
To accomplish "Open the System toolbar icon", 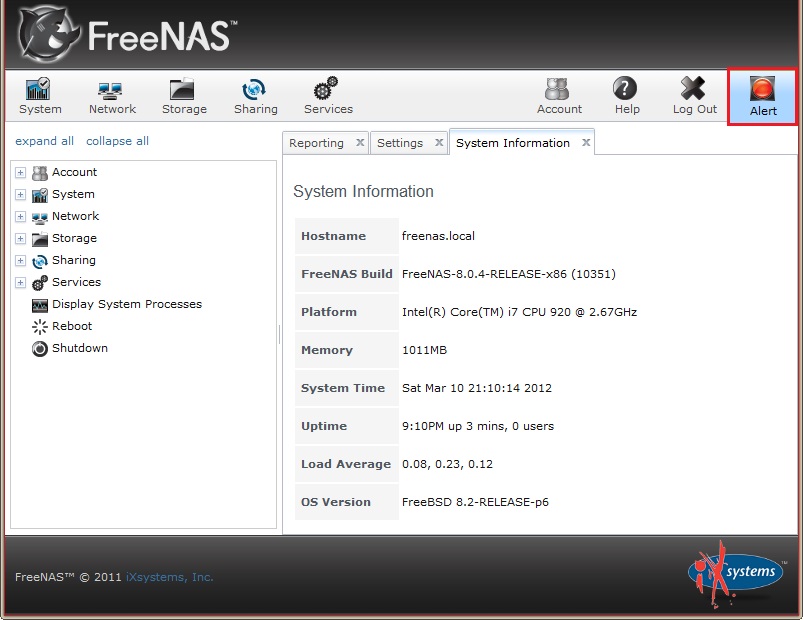I will pos(38,89).
